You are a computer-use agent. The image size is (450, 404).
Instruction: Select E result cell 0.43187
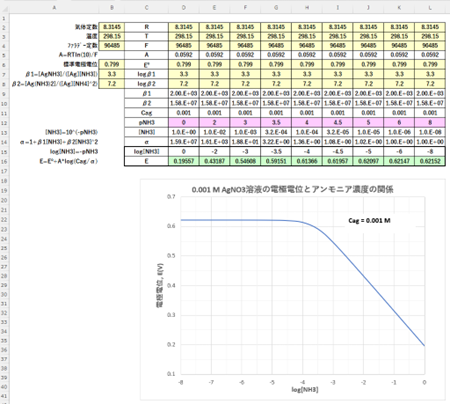tap(214, 162)
